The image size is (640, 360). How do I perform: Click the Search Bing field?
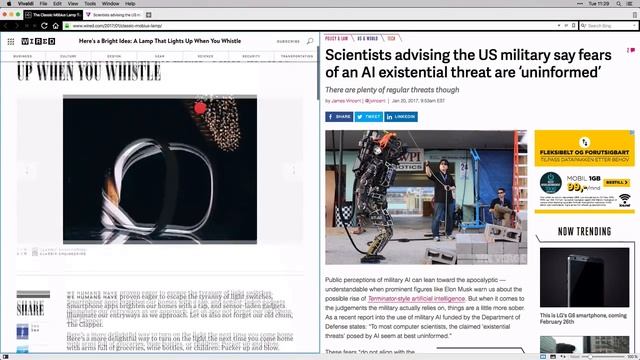(609, 26)
